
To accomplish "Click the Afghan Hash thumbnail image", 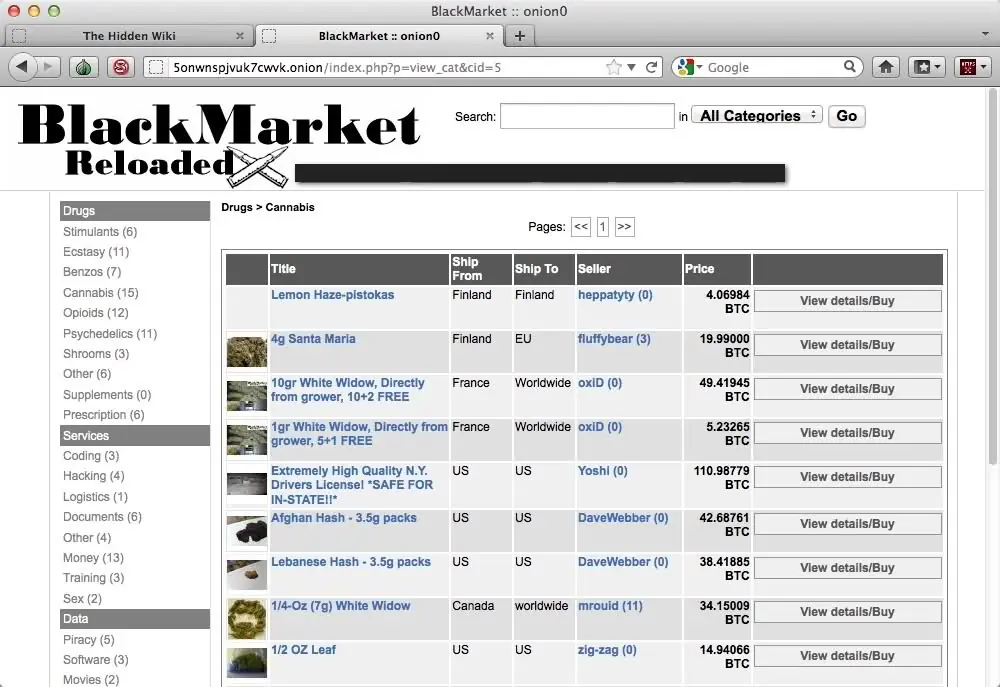I will click(247, 531).
